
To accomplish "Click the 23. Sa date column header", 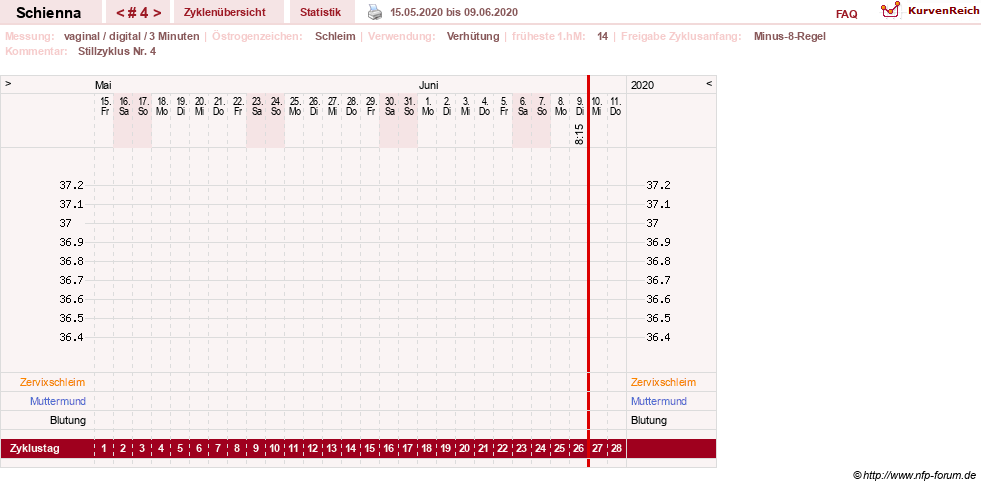I will (257, 106).
